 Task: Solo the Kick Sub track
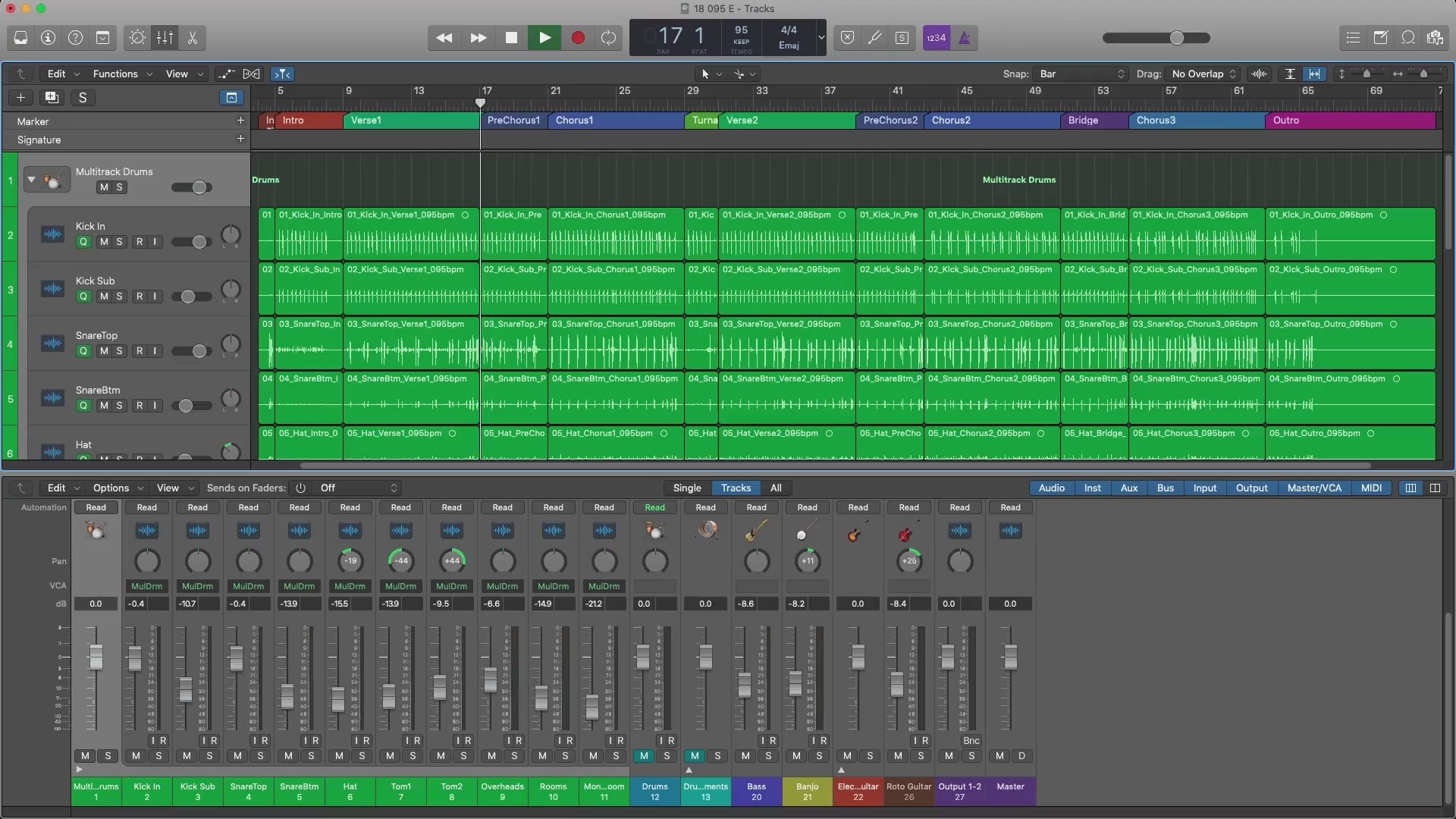click(x=119, y=297)
